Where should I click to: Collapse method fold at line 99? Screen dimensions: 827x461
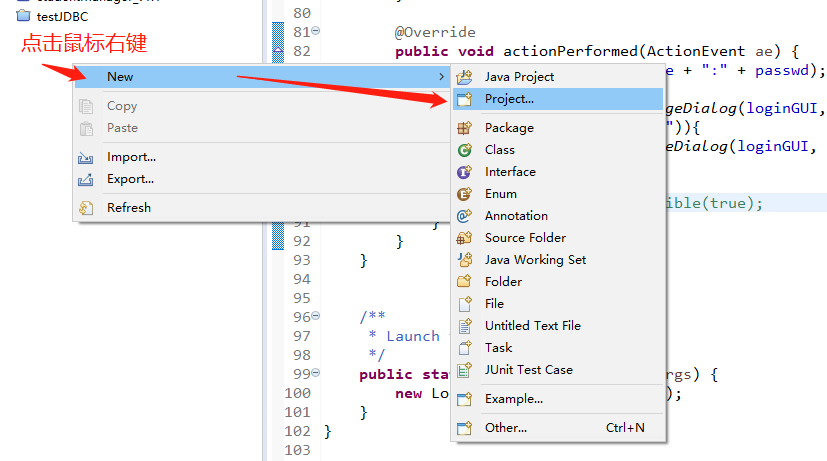click(x=315, y=373)
